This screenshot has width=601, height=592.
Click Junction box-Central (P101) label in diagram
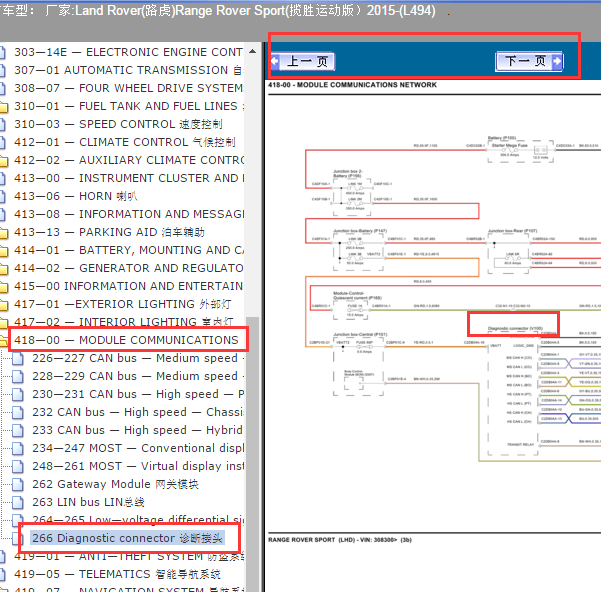(360, 335)
